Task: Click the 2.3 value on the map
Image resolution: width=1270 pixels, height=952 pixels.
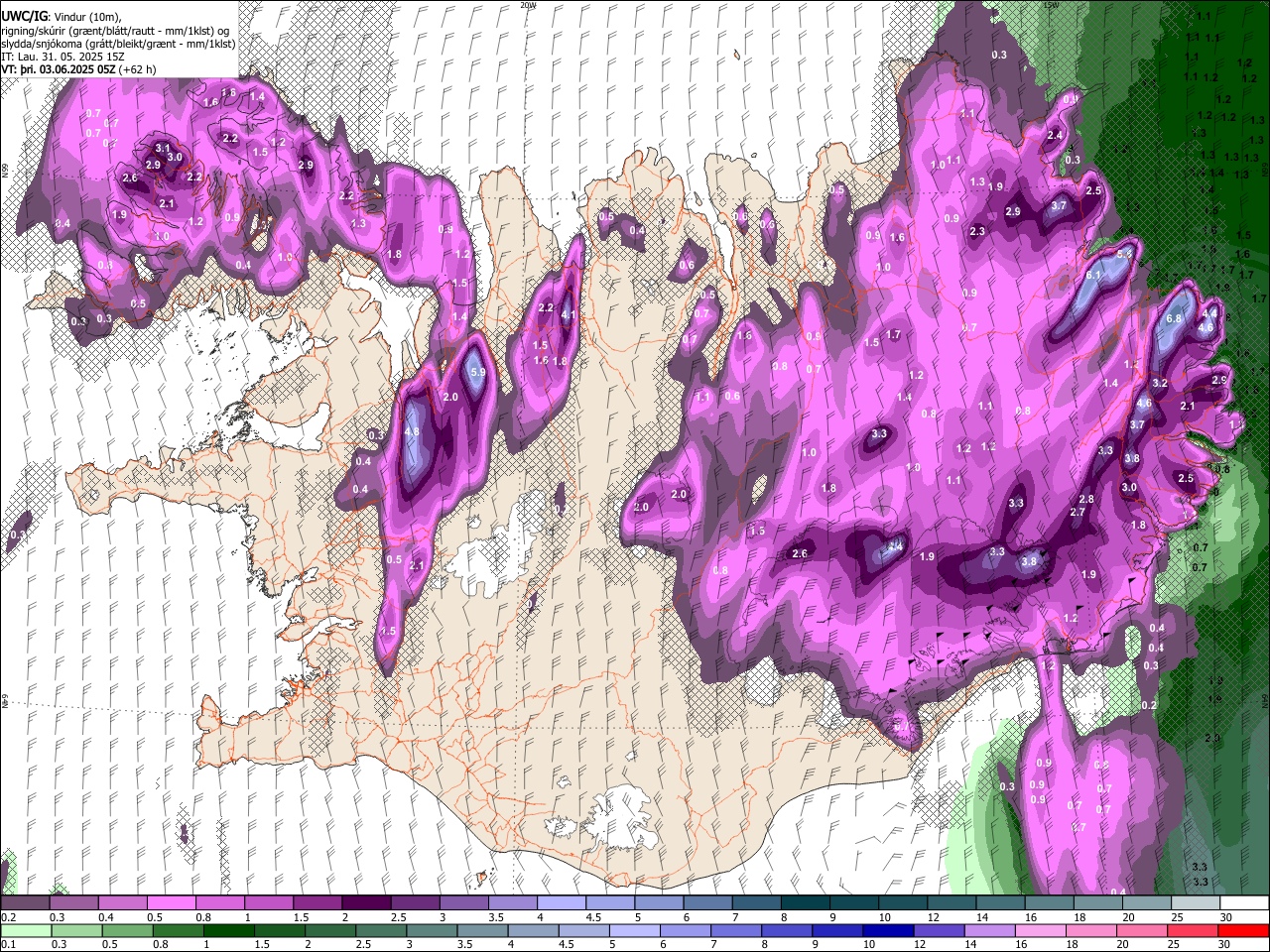Action: [977, 232]
